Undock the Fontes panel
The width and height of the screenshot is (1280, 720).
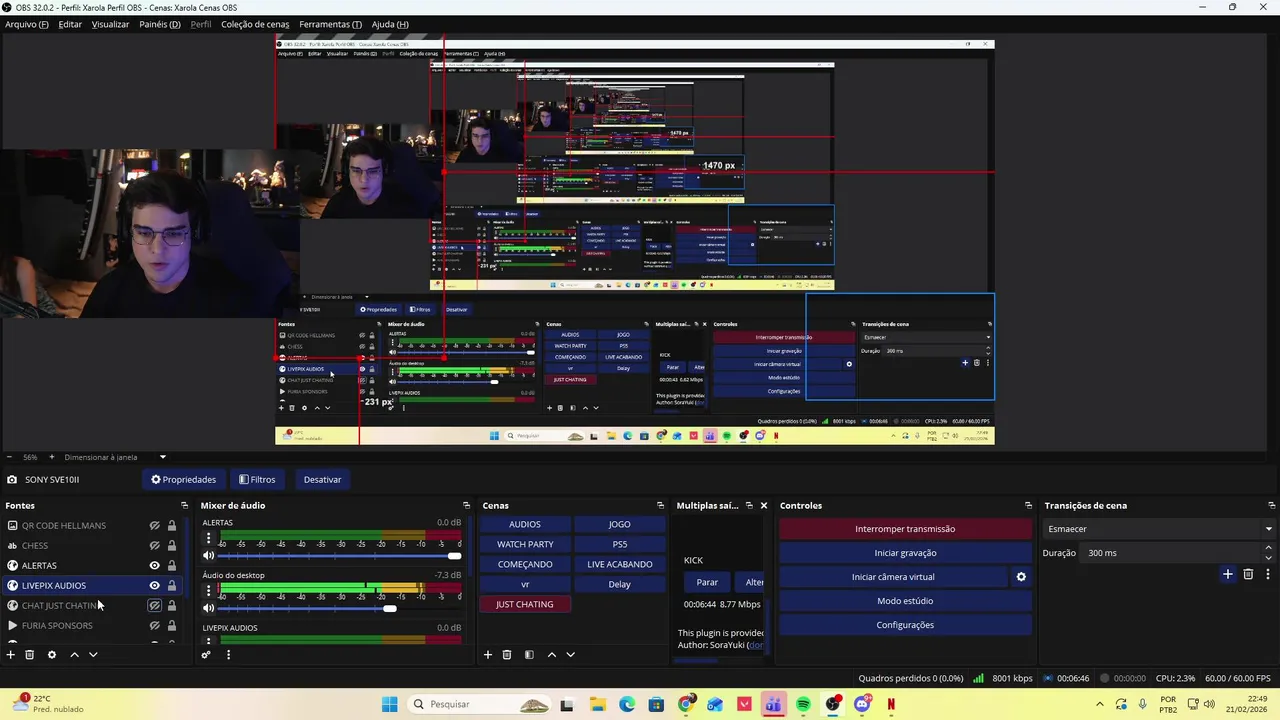[x=184, y=506]
